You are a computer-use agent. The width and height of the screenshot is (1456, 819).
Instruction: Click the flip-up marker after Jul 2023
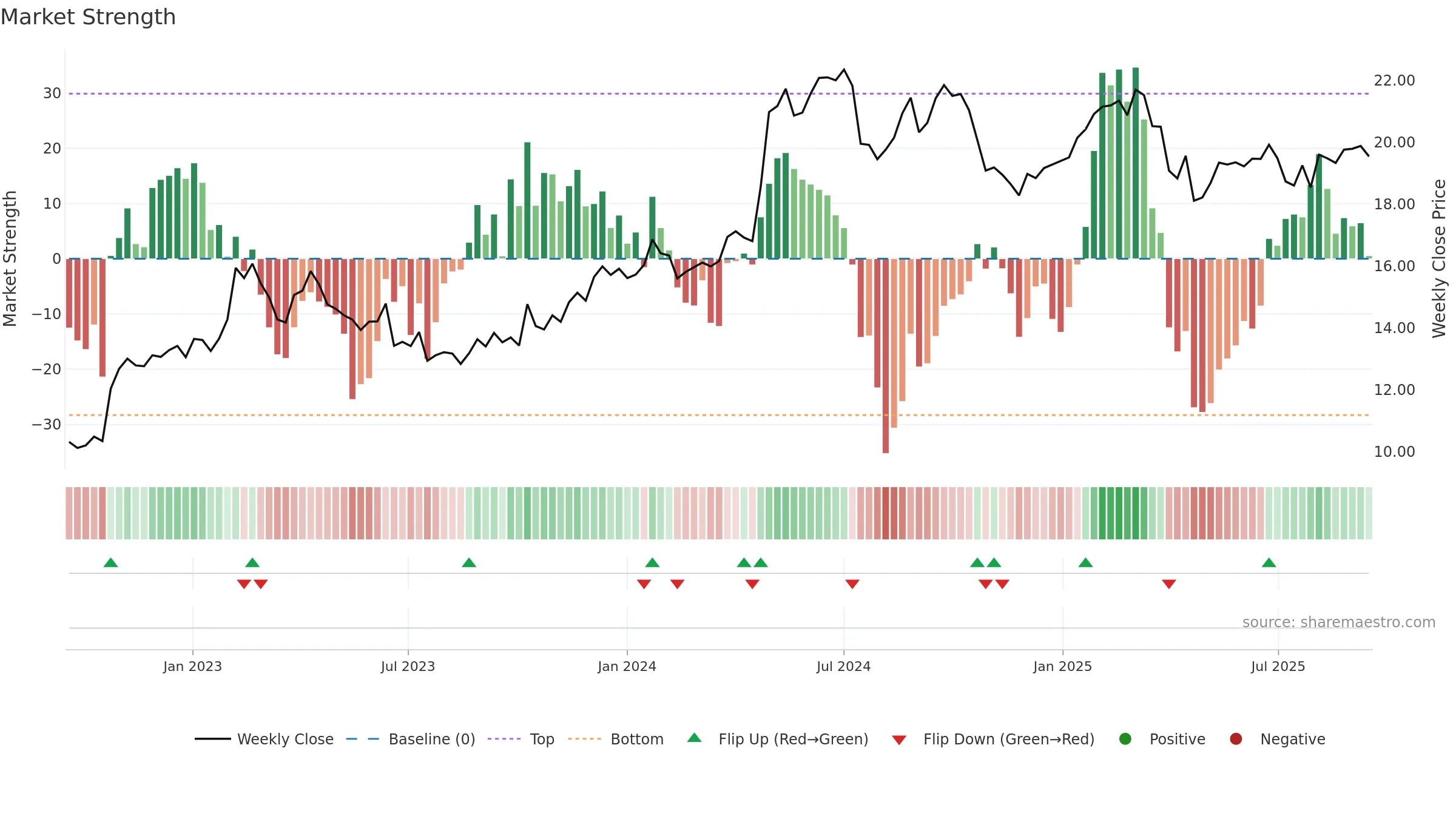tap(469, 562)
